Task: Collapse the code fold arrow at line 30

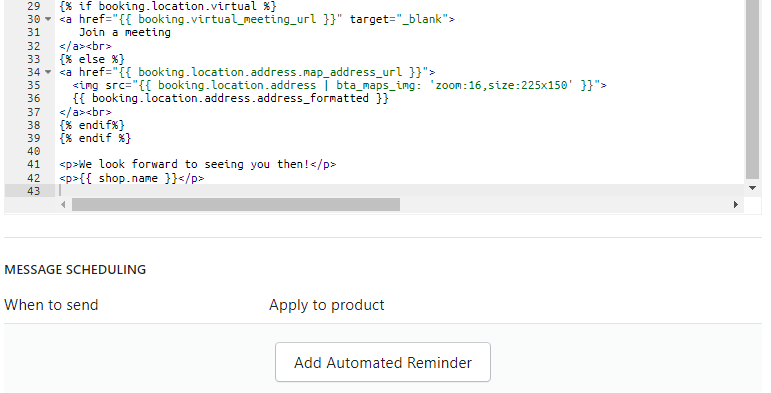Action: (48, 19)
